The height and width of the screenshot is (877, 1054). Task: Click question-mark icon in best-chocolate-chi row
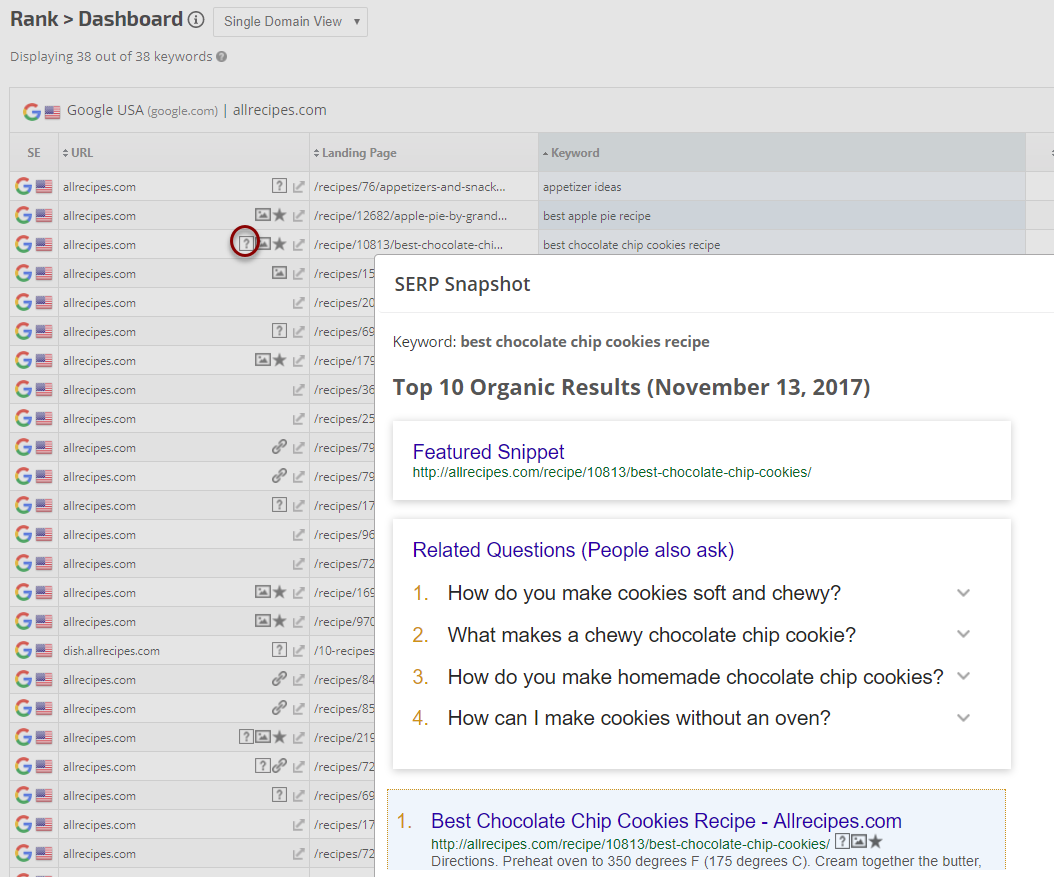(x=246, y=243)
